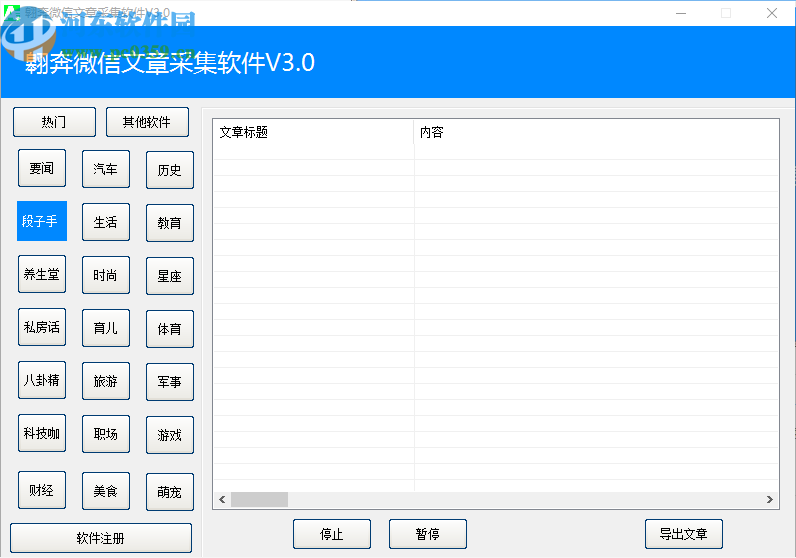Open the 生活 category

pyautogui.click(x=106, y=222)
